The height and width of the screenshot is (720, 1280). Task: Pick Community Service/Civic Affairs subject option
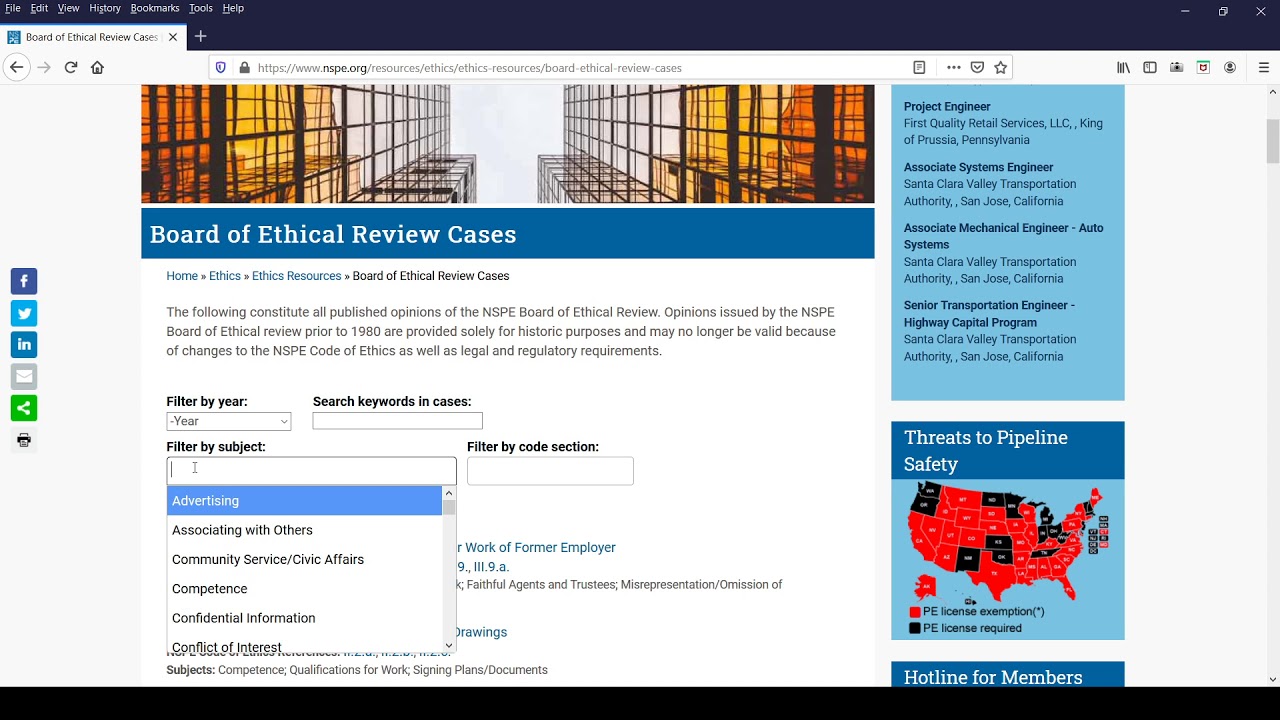304,559
